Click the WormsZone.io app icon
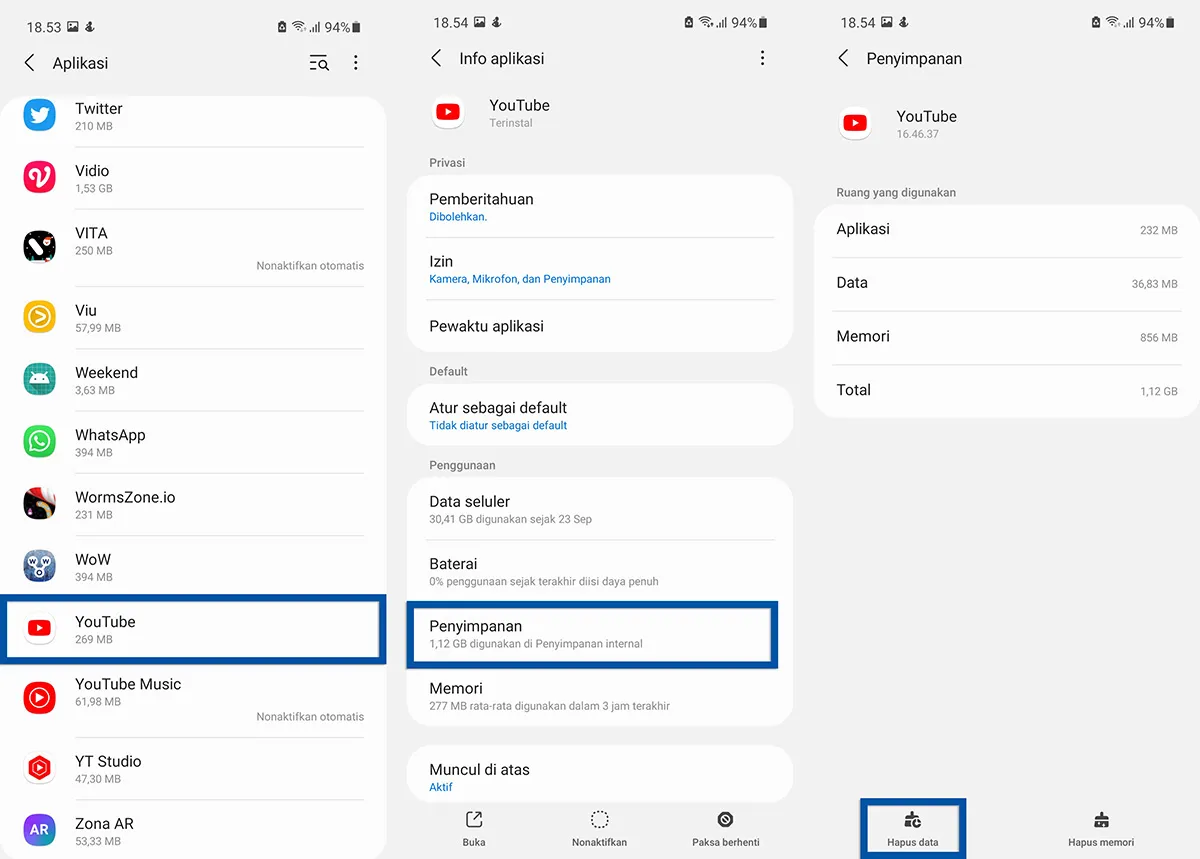The image size is (1200, 859). coord(38,505)
